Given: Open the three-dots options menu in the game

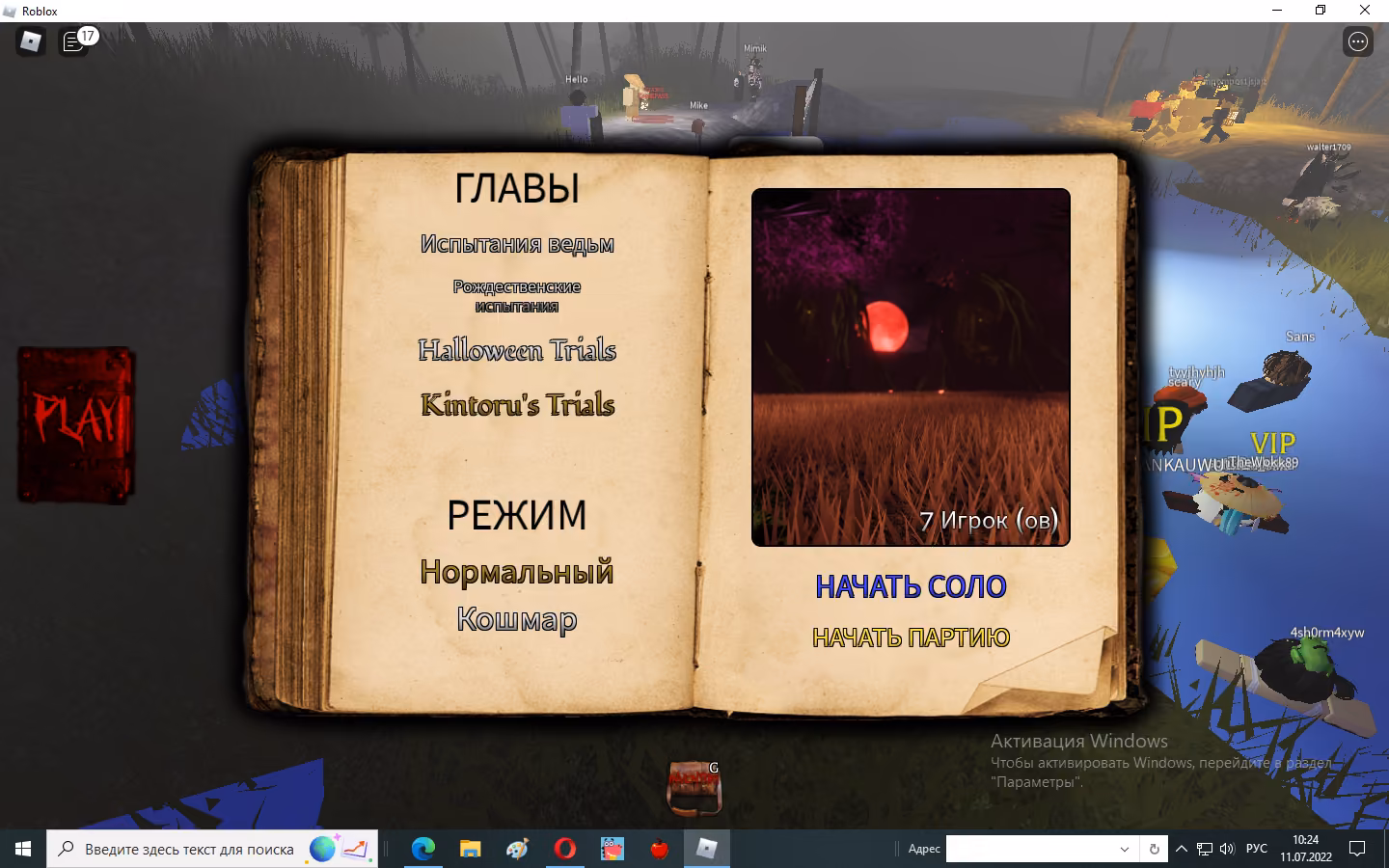Looking at the screenshot, I should [1358, 41].
